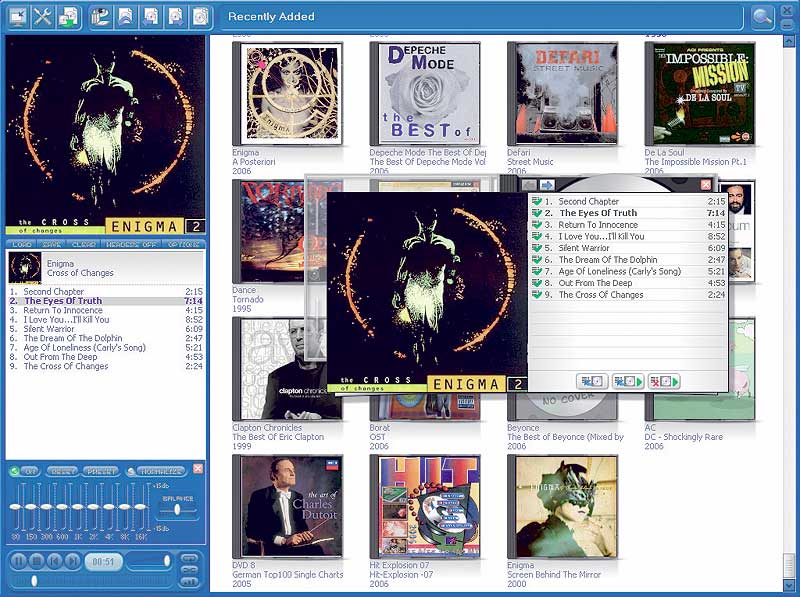Skip to the next track
This screenshot has height=597, width=800.
tap(72, 561)
